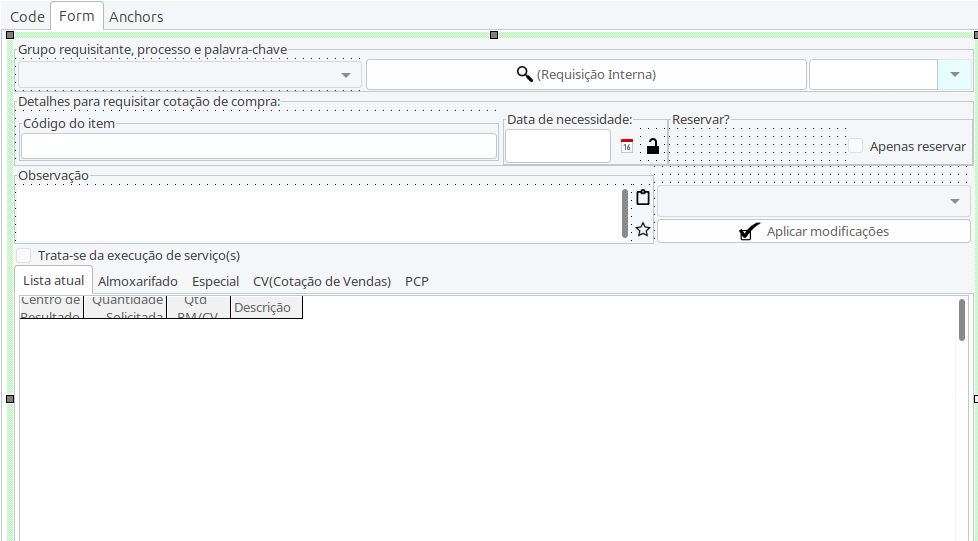The width and height of the screenshot is (978, 541).
Task: Click the open padlock icon
Action: click(x=652, y=146)
